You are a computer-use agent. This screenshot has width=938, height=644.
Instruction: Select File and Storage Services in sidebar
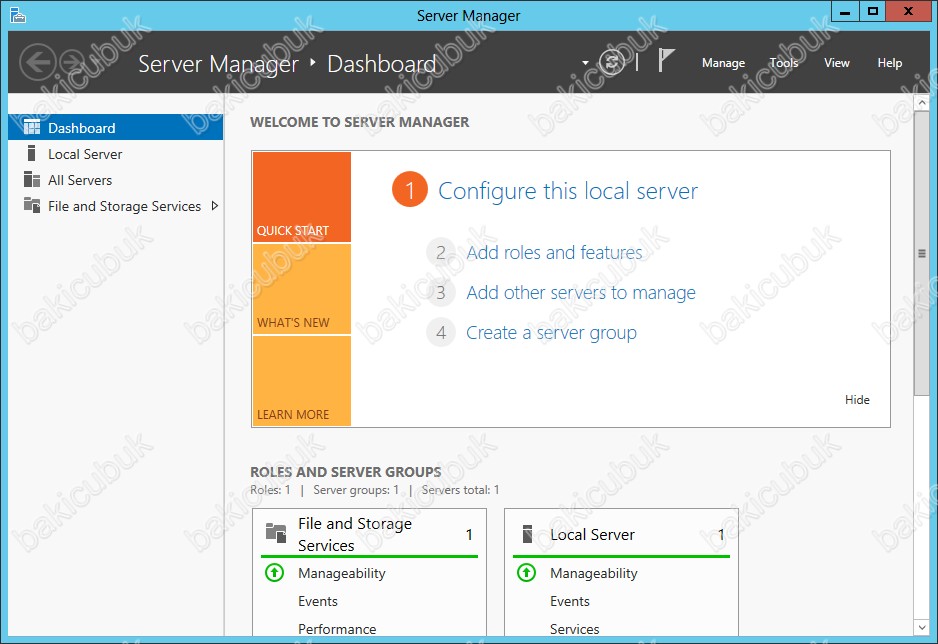pos(115,206)
